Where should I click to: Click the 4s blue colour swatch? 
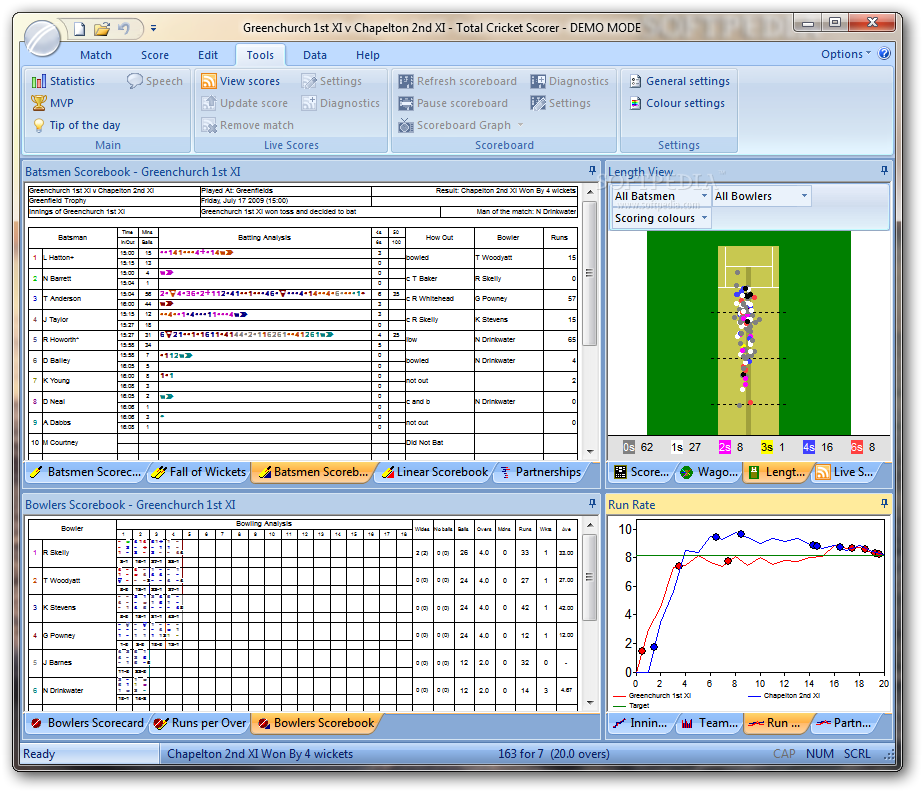click(809, 448)
